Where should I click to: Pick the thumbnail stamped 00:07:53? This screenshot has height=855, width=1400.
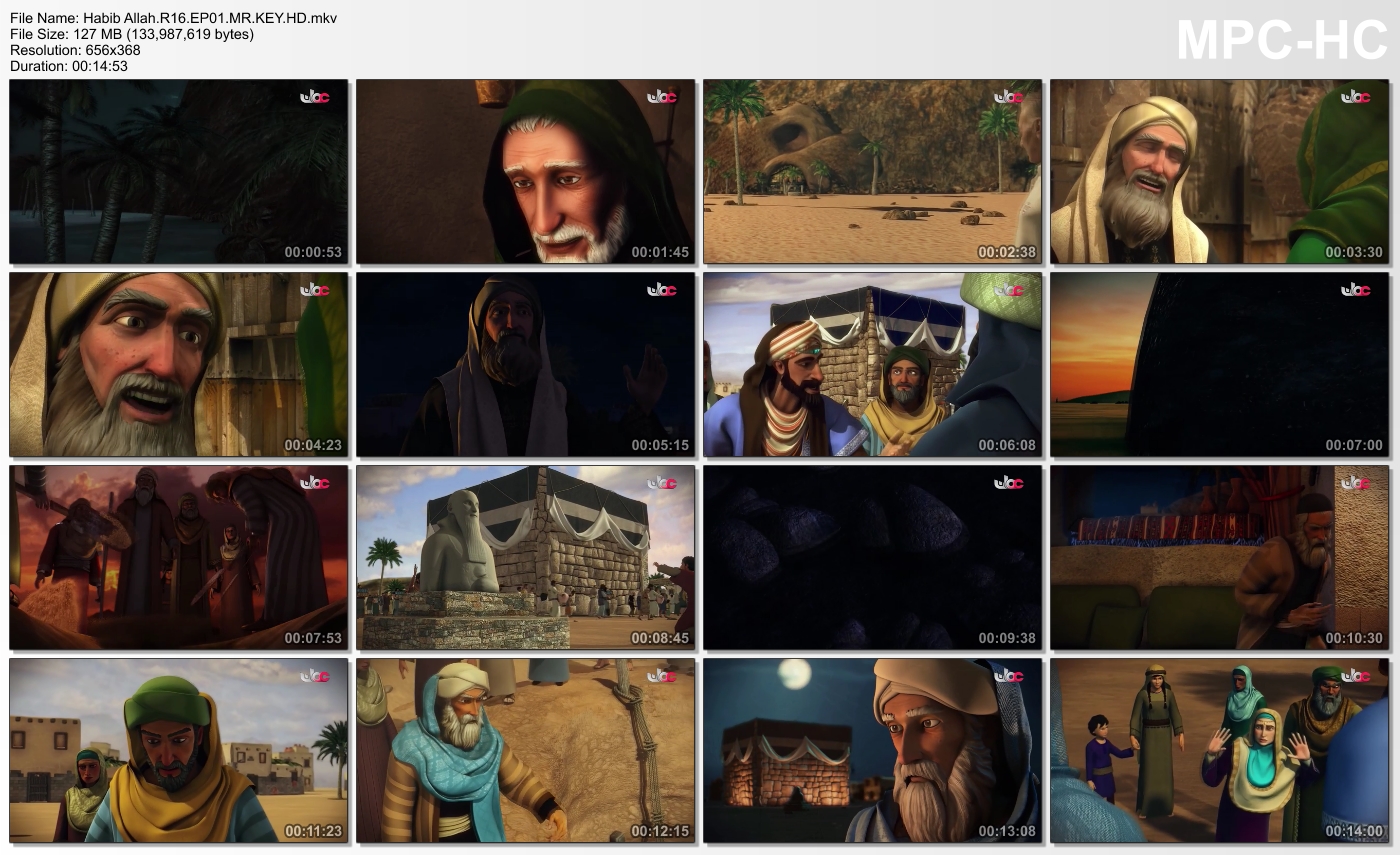179,558
